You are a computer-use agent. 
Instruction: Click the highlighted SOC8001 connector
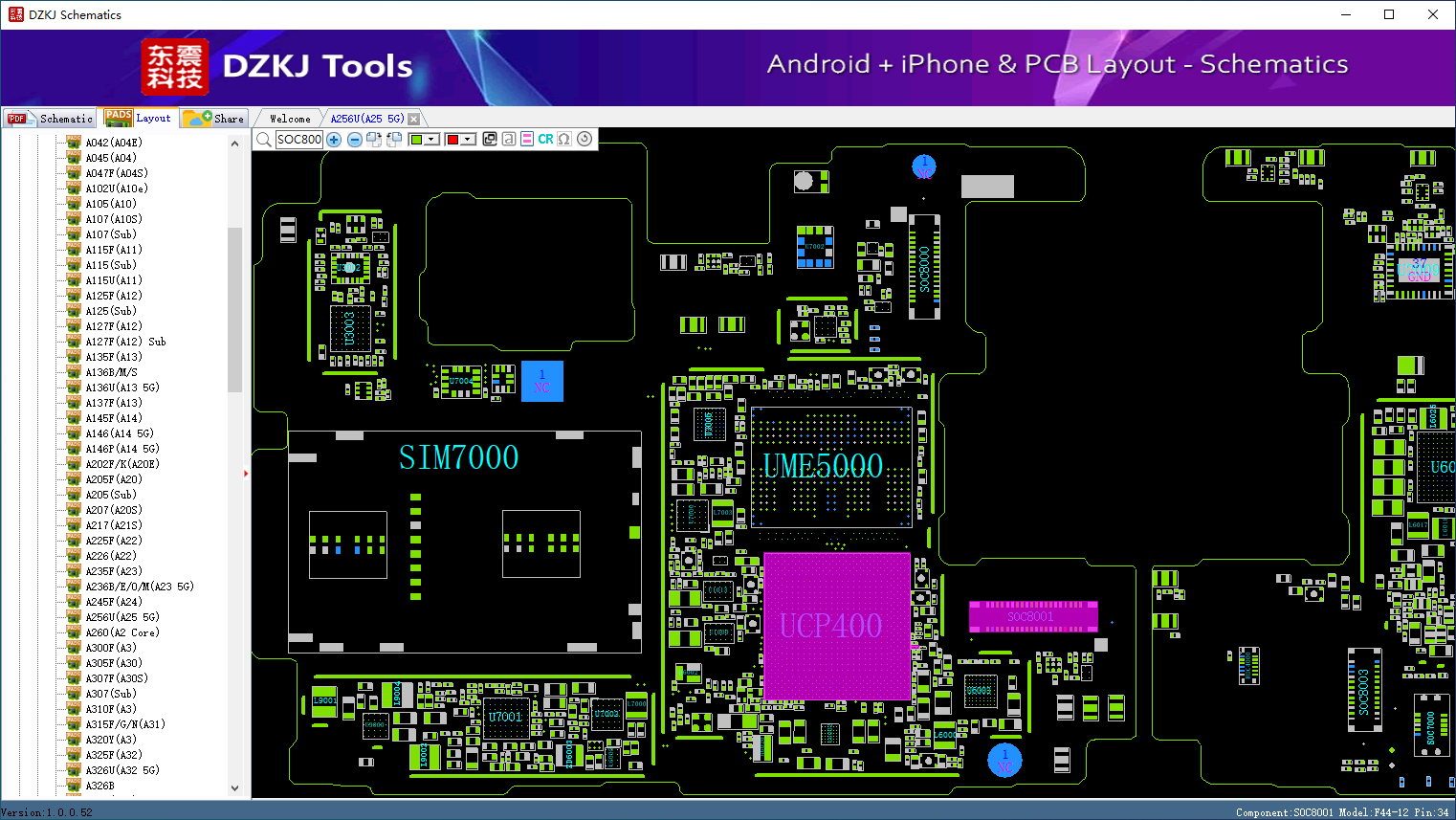pos(1033,616)
